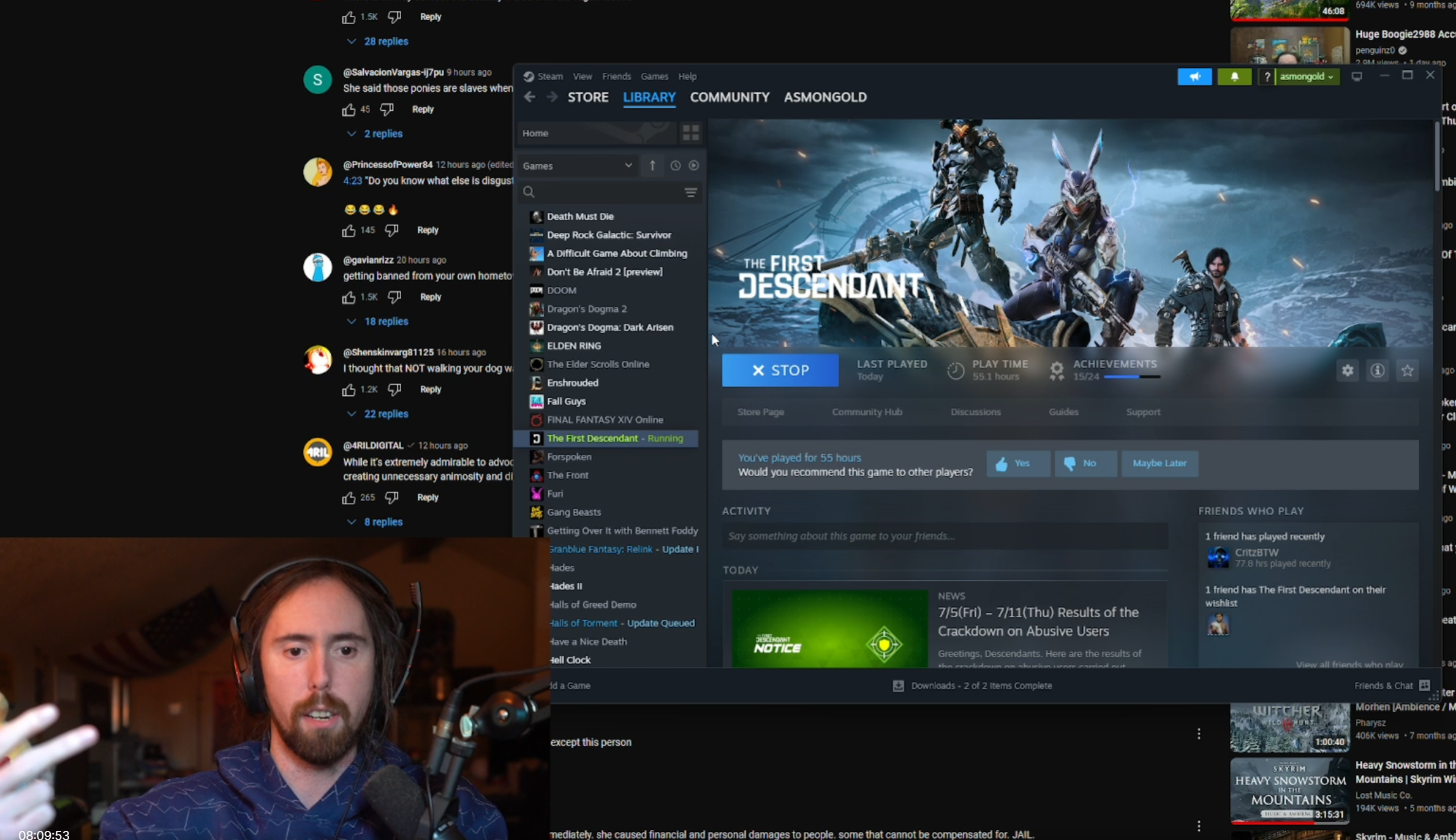Open the ASMONGOLD profile tab
Viewport: 1456px width, 840px height.
pyautogui.click(x=825, y=97)
